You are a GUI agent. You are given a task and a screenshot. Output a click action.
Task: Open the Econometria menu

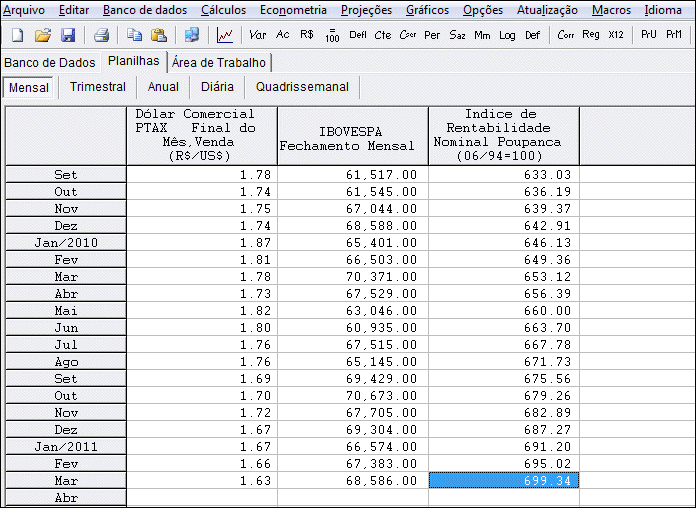click(293, 10)
